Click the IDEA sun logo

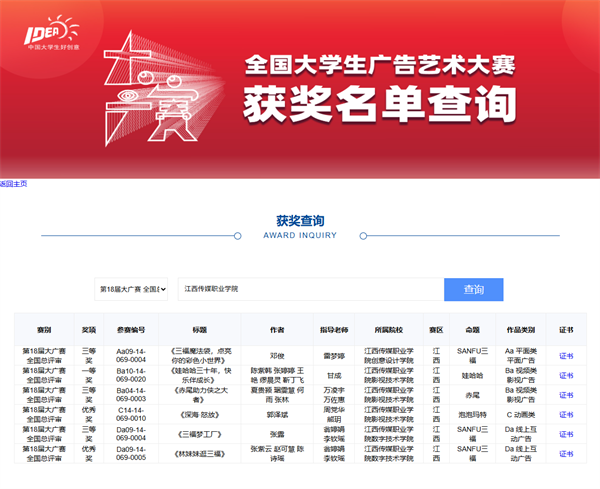tap(52, 33)
